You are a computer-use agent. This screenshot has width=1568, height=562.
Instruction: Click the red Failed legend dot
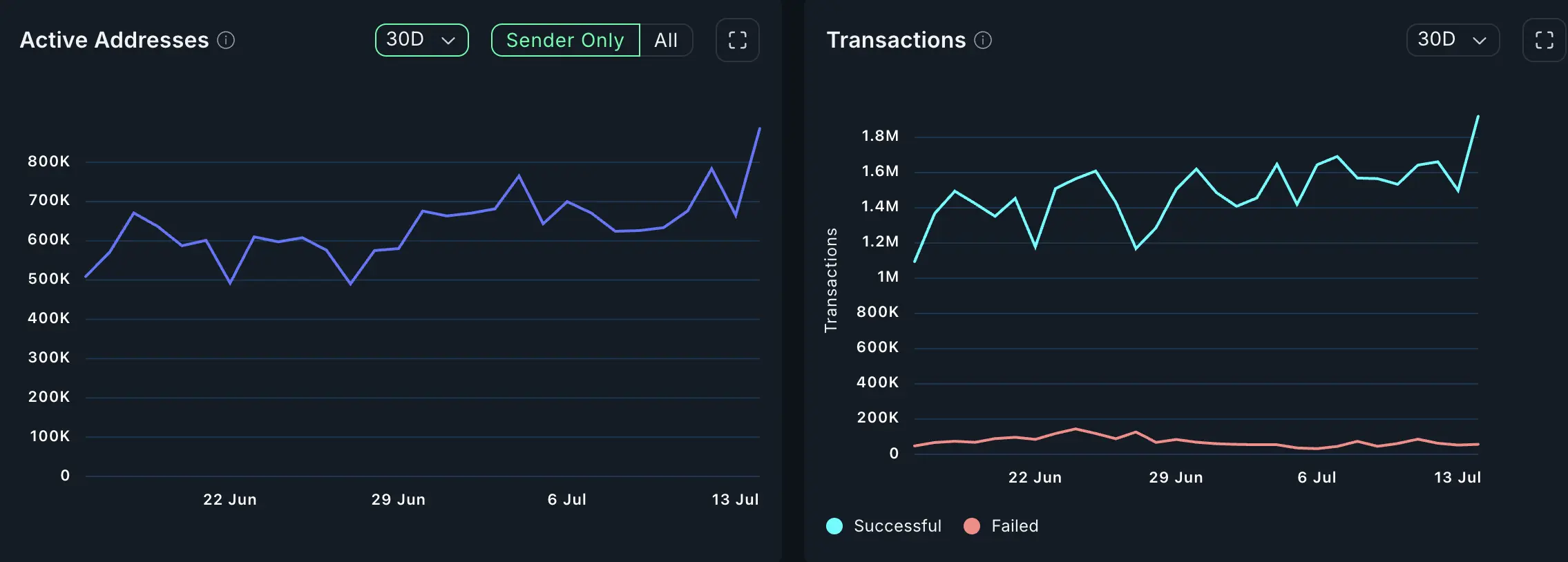pyautogui.click(x=972, y=526)
